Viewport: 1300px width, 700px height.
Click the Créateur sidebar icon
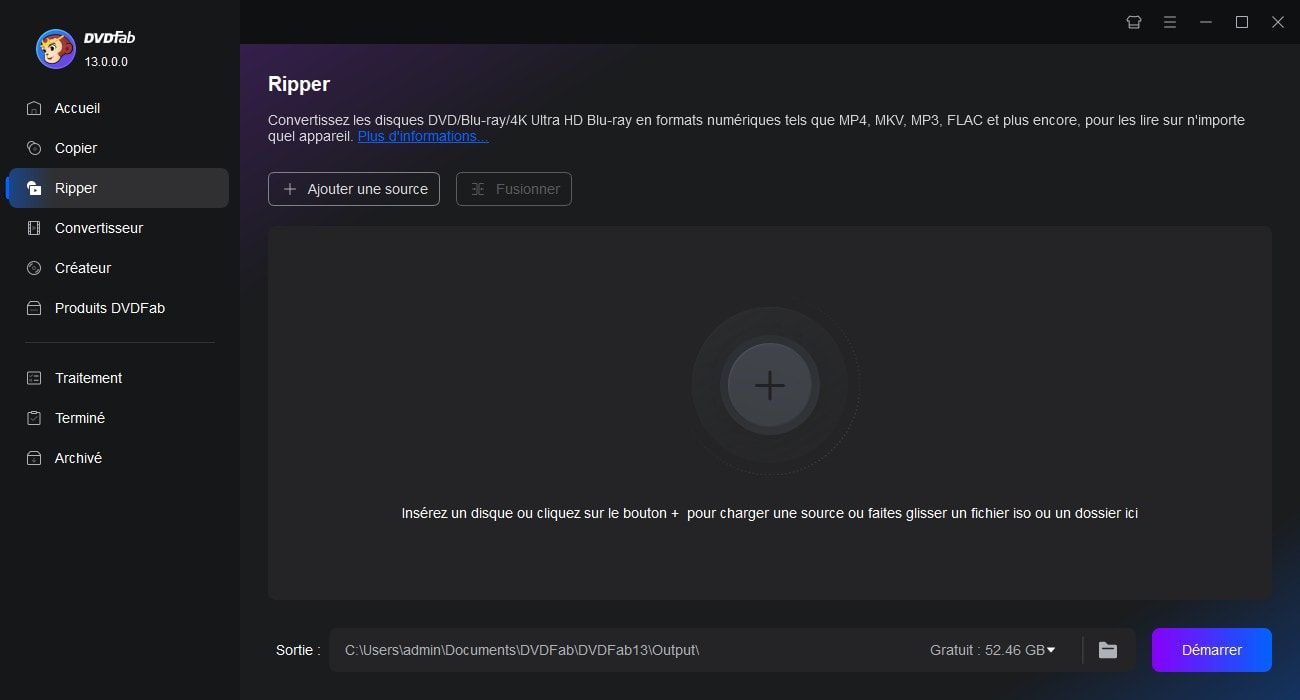pyautogui.click(x=34, y=268)
